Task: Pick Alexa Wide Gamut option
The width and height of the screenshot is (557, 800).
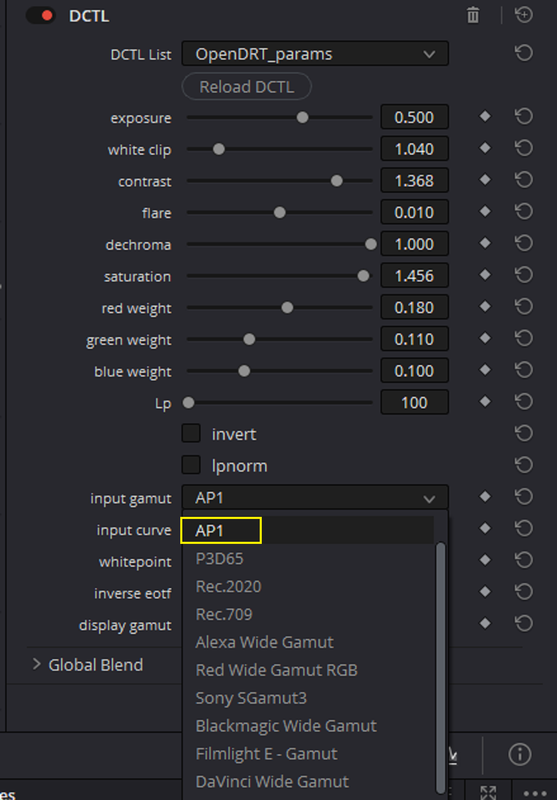Action: [308, 642]
